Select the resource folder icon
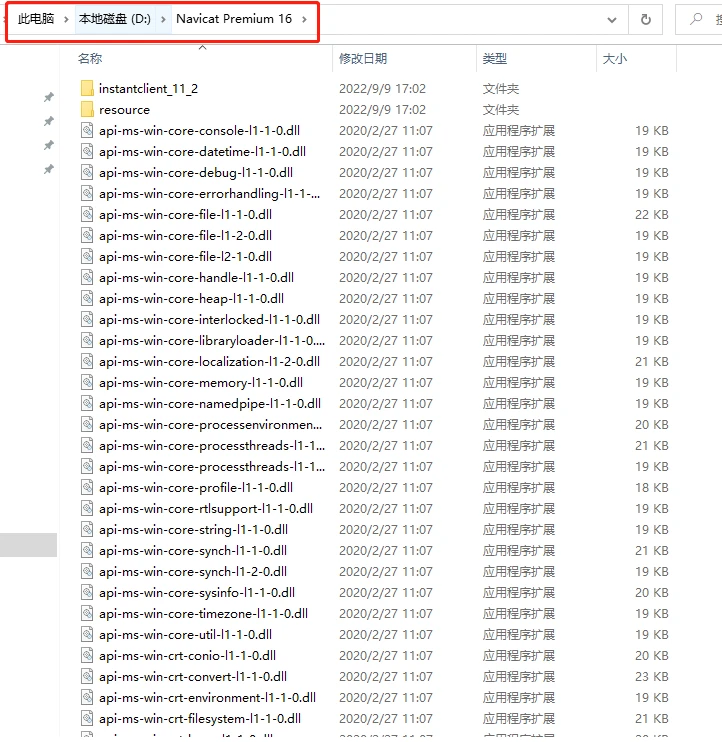Viewport: 722px width, 742px height. (87, 109)
